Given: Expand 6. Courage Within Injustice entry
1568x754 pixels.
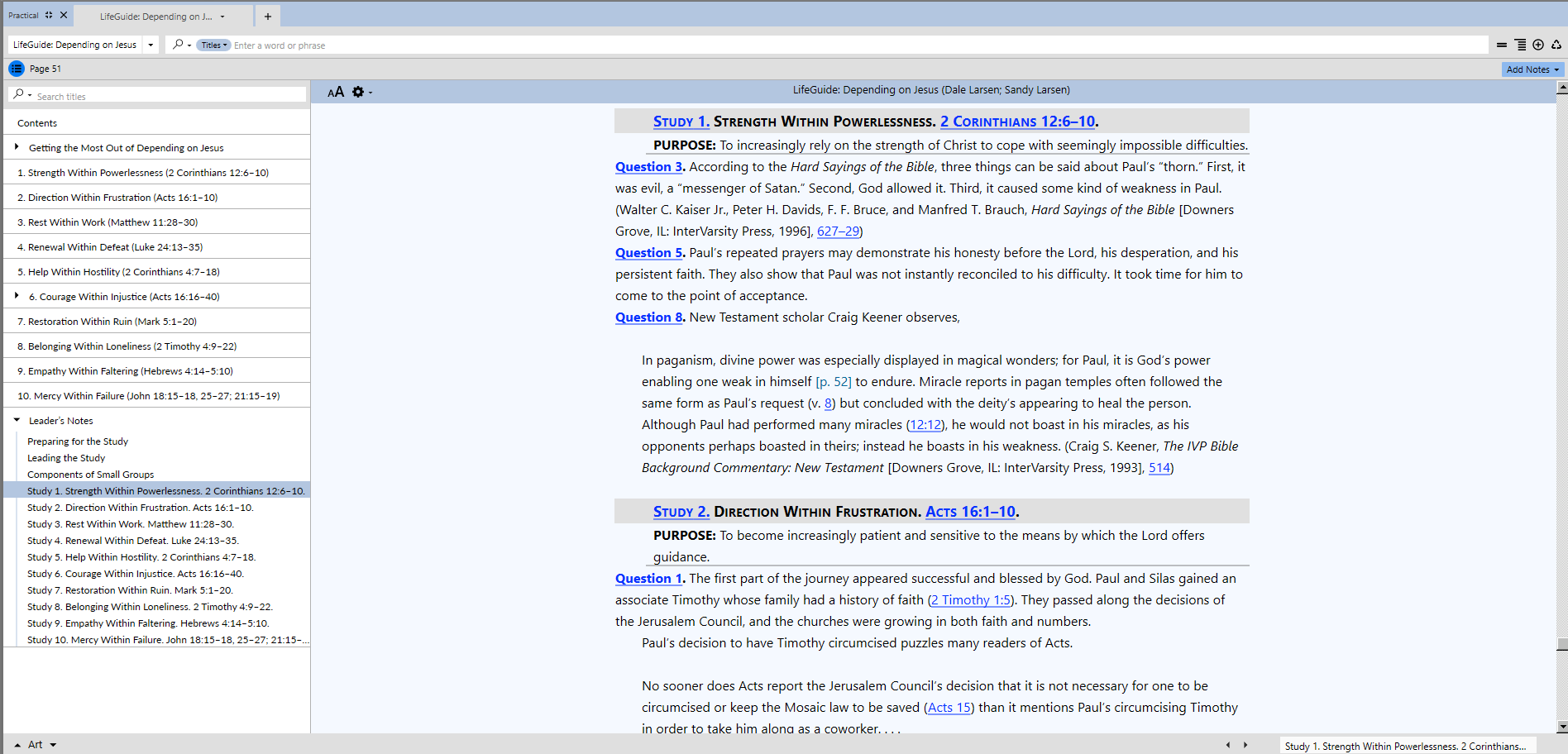Looking at the screenshot, I should [x=17, y=296].
